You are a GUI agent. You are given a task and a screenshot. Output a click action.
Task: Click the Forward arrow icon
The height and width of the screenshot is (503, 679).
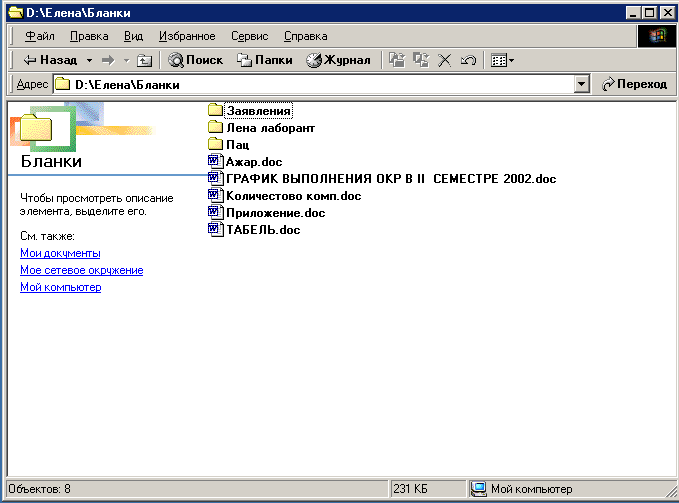[x=108, y=60]
